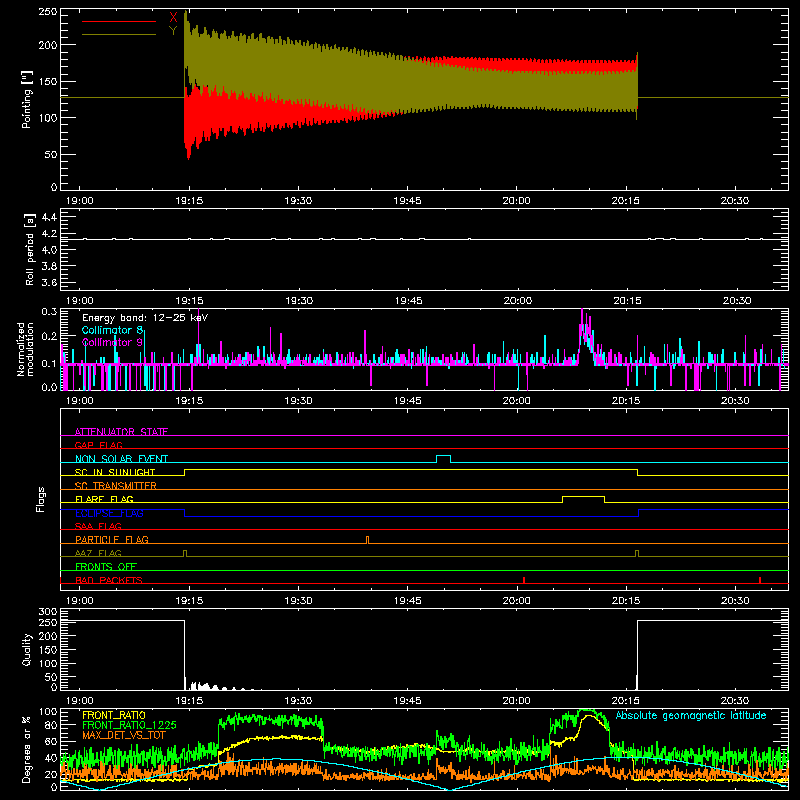The width and height of the screenshot is (800, 800).
Task: Click the 'Flags' axis title
Action: [40, 499]
